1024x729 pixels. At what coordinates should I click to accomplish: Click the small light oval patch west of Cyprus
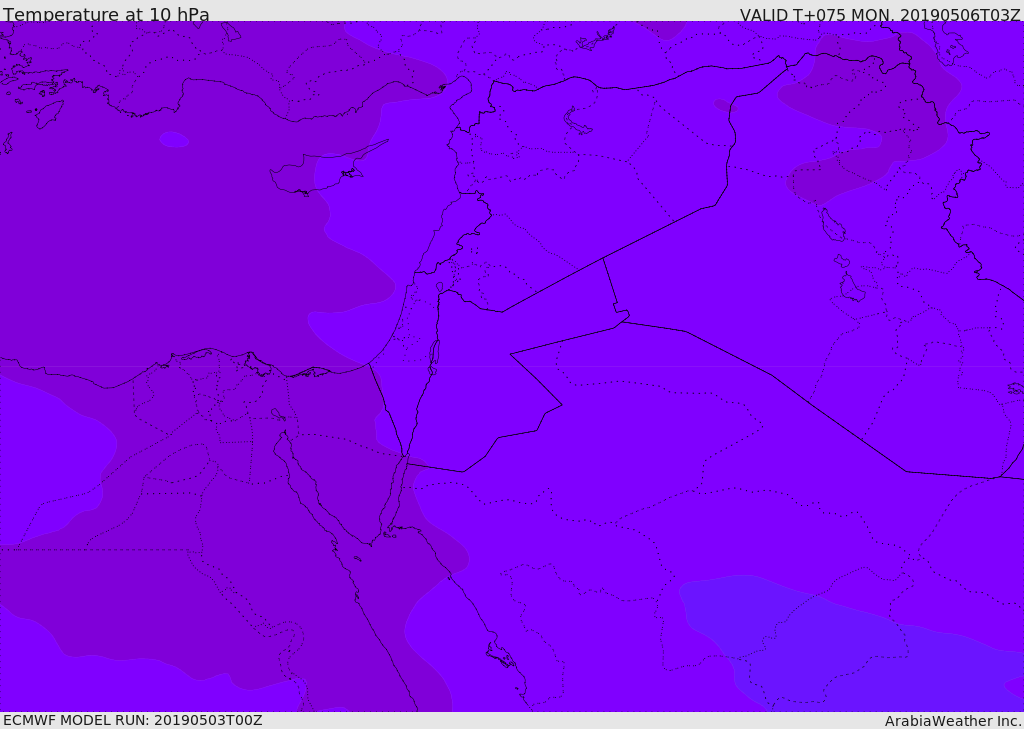[x=174, y=139]
